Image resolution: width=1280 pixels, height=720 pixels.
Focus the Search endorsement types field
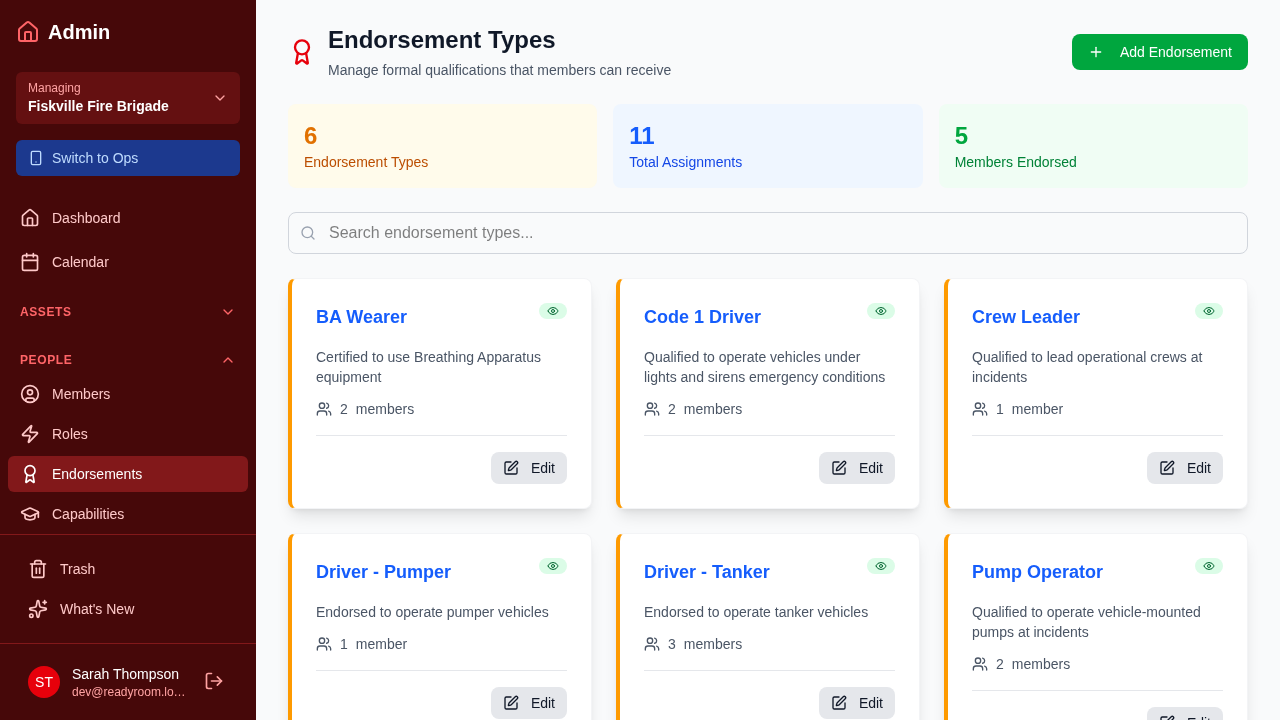[768, 233]
